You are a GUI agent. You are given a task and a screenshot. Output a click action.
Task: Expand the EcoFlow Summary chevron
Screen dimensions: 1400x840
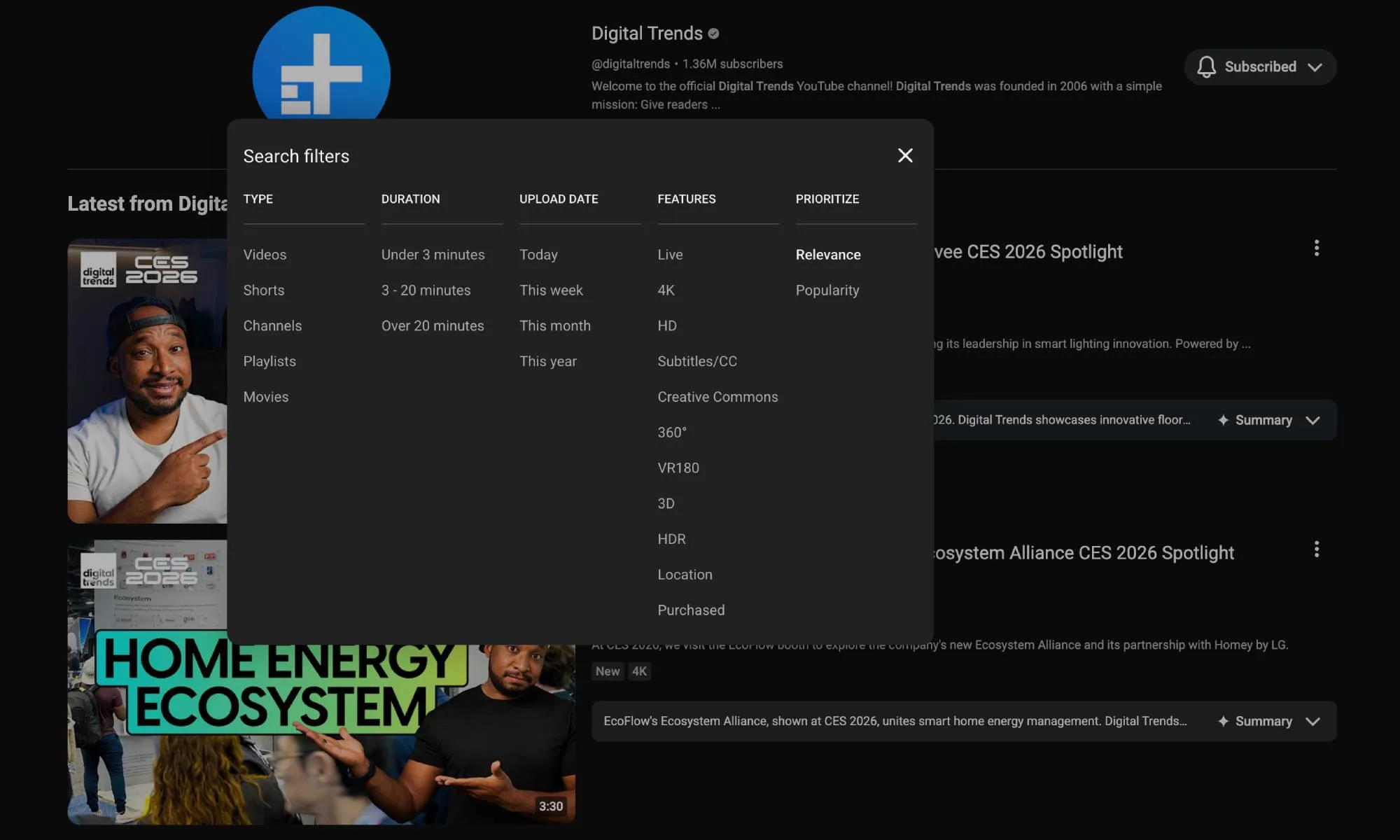click(1312, 721)
